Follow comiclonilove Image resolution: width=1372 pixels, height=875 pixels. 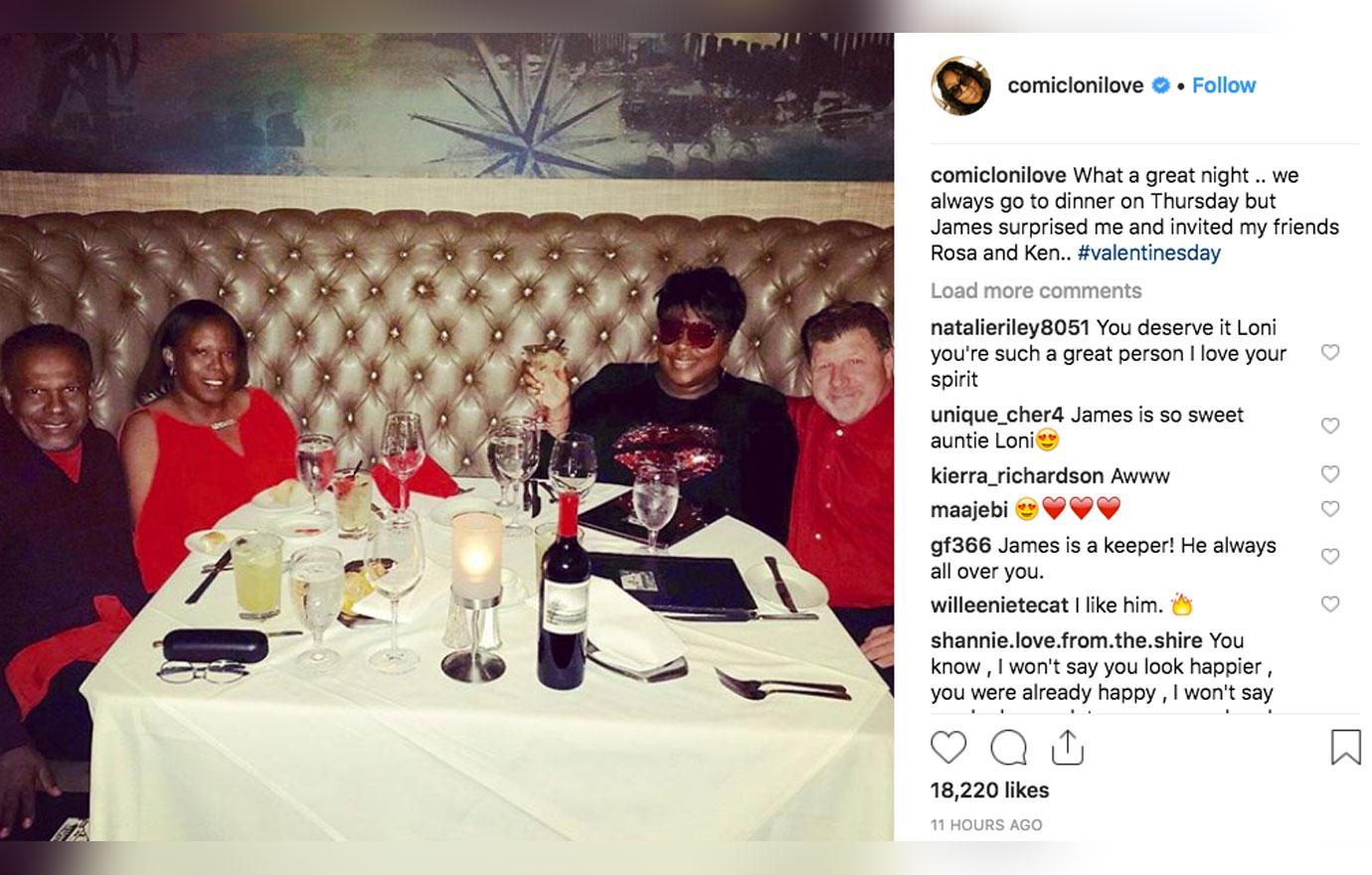point(1224,86)
